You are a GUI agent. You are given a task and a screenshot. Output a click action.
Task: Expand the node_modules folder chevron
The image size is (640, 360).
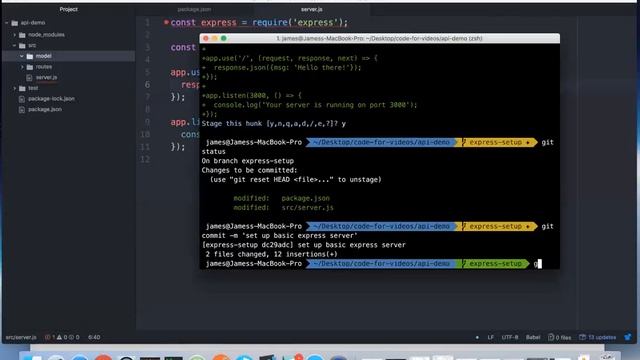(15, 35)
